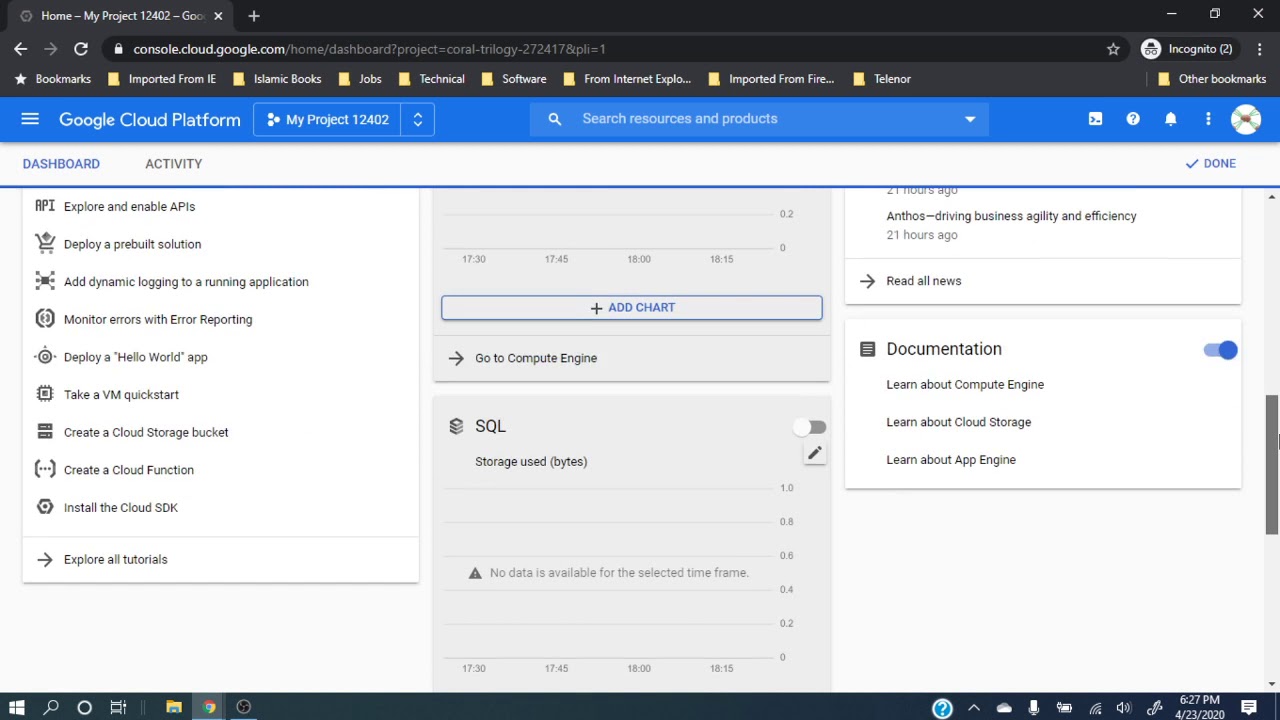
Task: Open the Jobs bookmarks folder
Action: tap(360, 79)
